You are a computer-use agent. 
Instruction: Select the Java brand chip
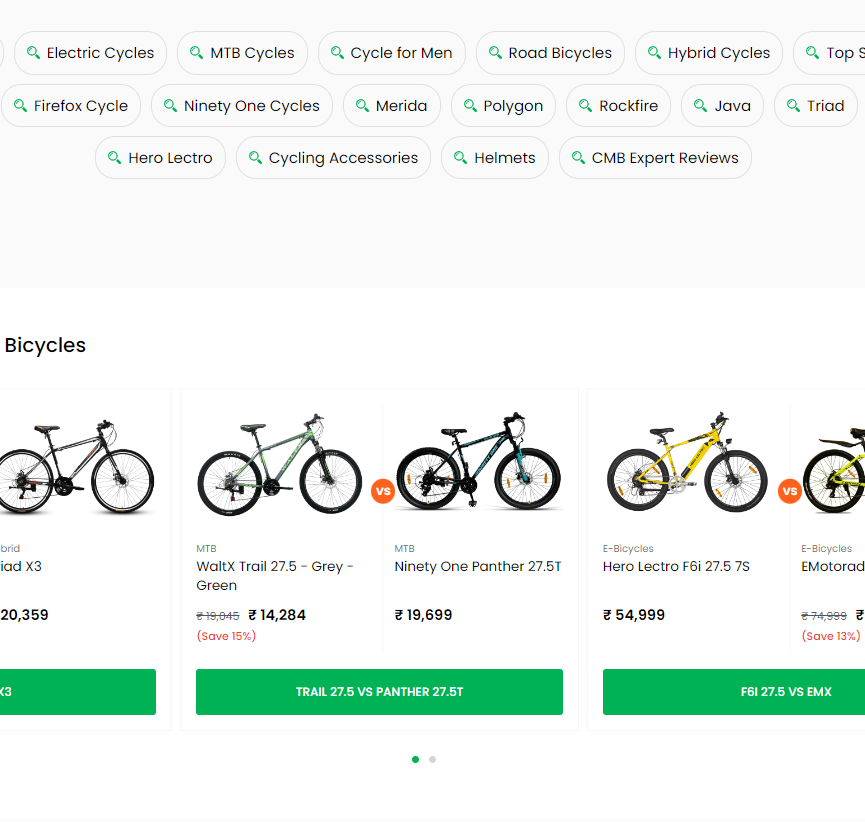[722, 105]
